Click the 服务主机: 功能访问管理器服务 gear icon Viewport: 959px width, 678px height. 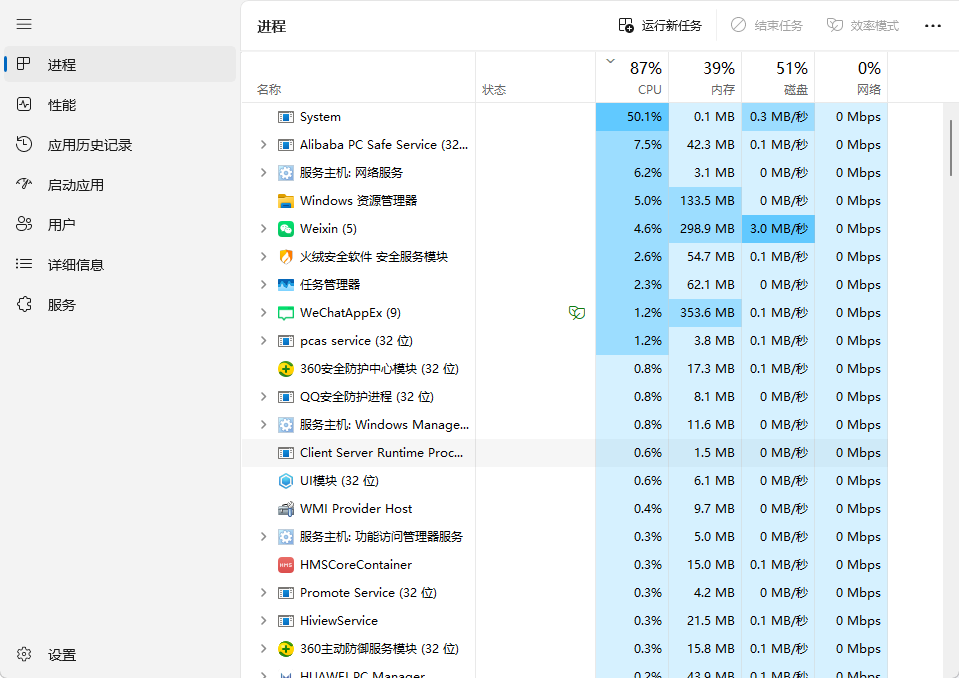tap(286, 537)
